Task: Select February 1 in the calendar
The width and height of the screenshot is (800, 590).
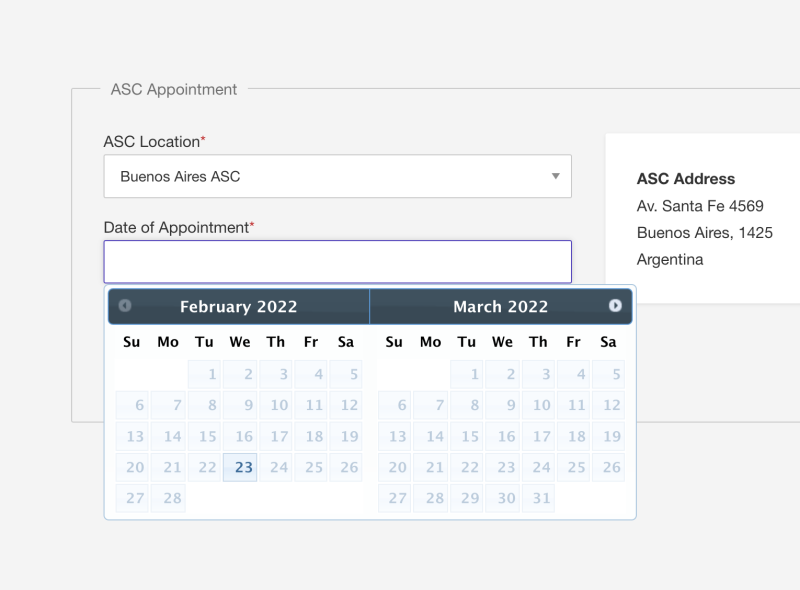Action: point(205,374)
